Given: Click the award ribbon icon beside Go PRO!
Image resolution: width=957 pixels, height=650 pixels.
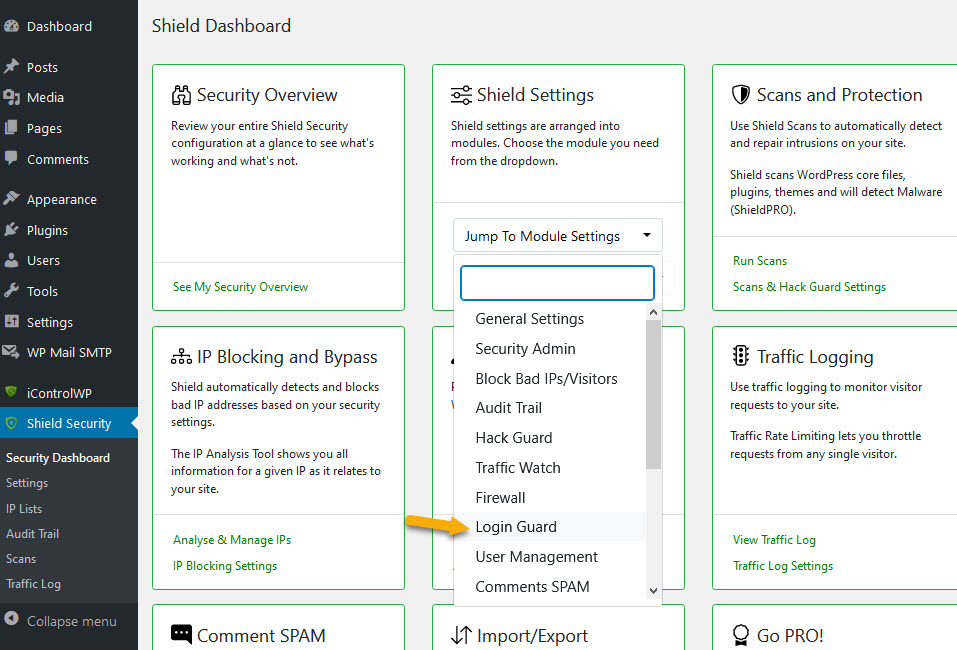Looking at the screenshot, I should click(x=741, y=635).
